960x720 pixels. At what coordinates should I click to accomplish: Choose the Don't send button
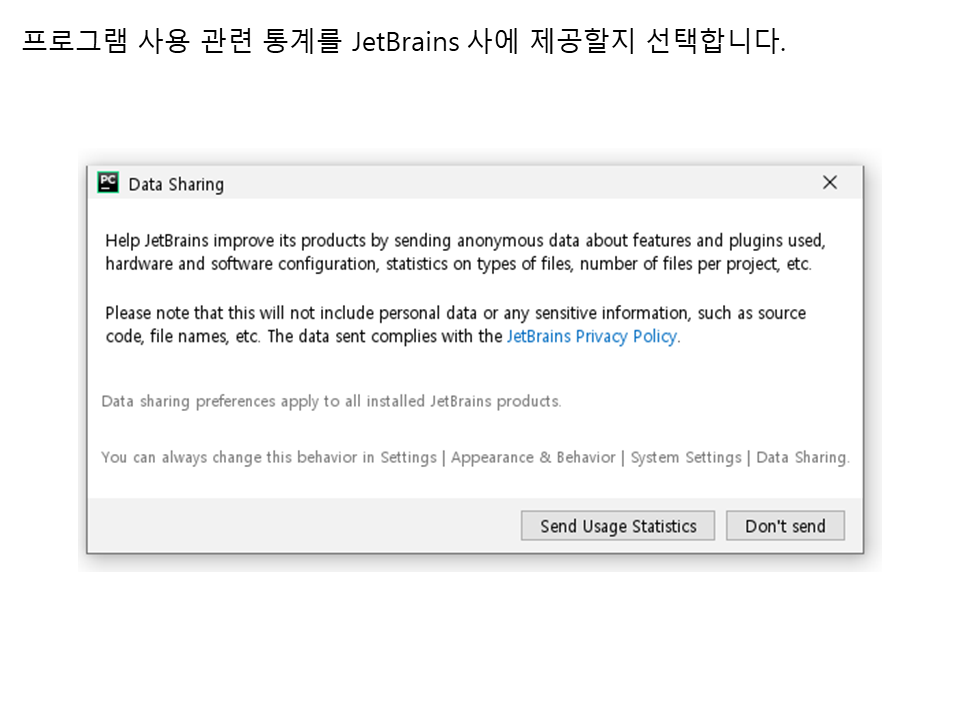(x=785, y=526)
